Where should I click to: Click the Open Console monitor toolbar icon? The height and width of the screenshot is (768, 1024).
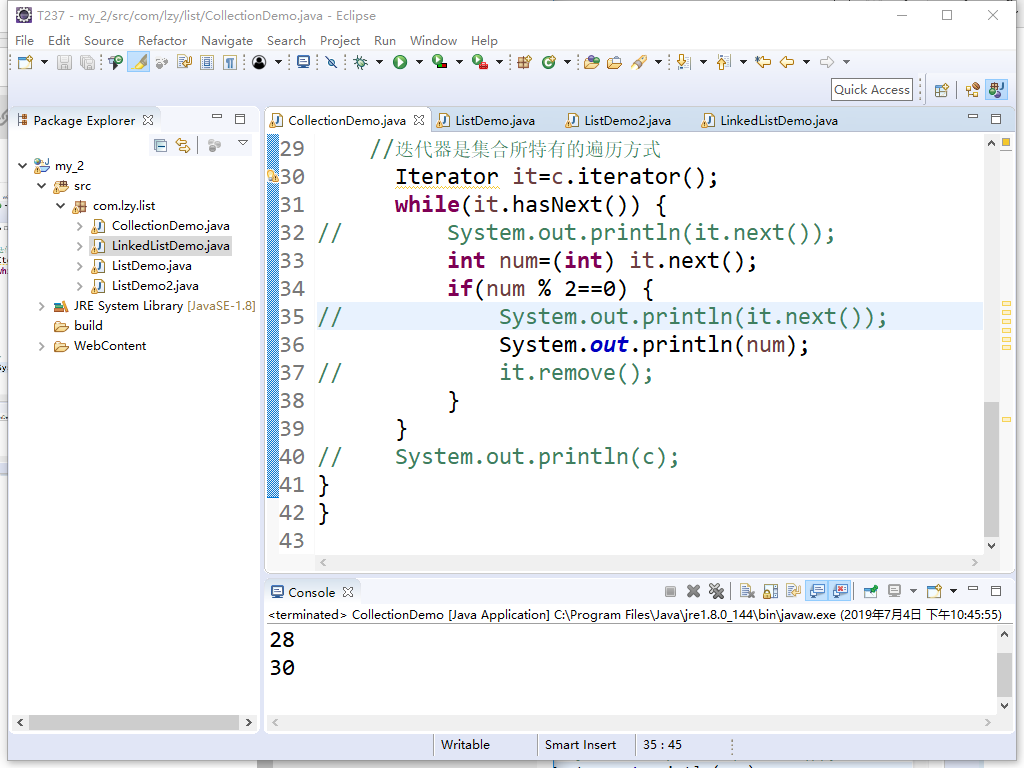click(304, 62)
